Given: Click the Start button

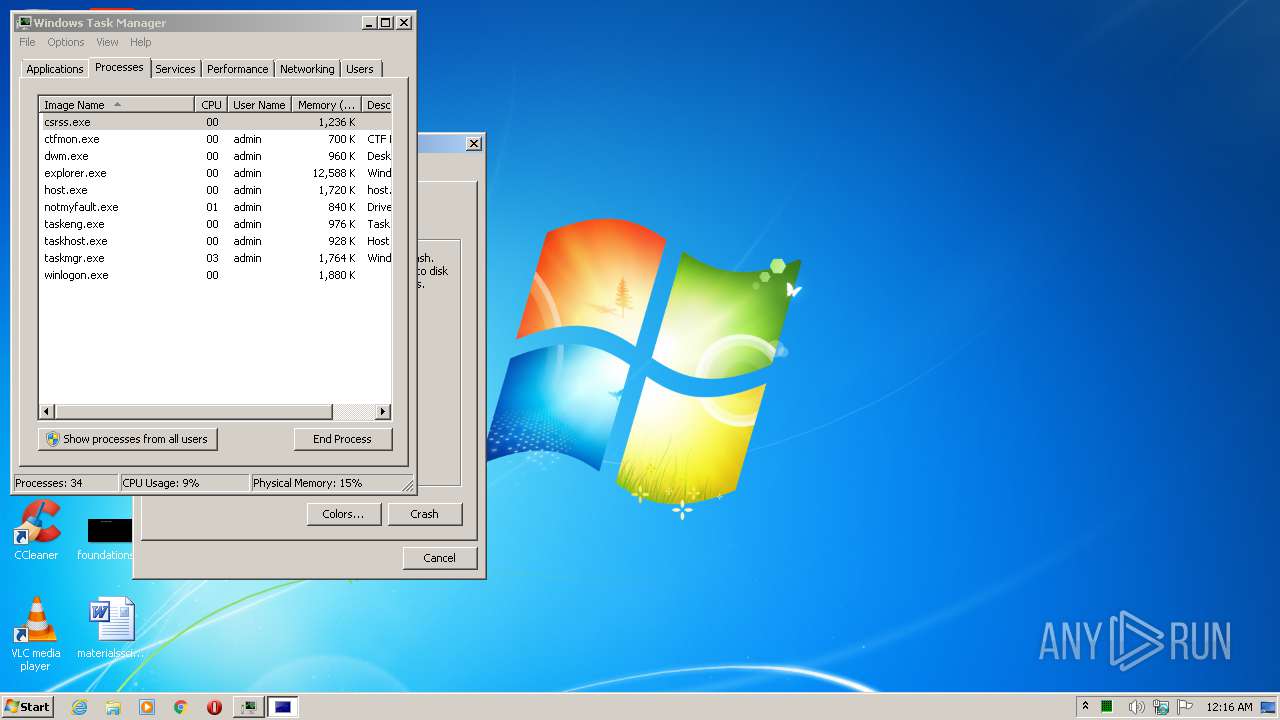Looking at the screenshot, I should pos(27,706).
